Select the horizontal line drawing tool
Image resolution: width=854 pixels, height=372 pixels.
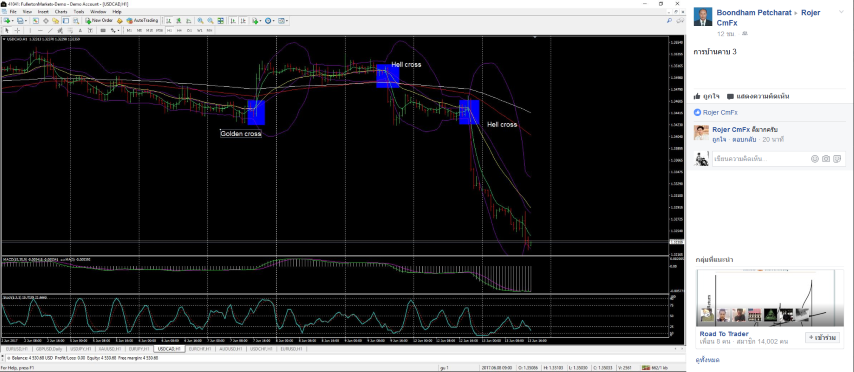[x=40, y=31]
